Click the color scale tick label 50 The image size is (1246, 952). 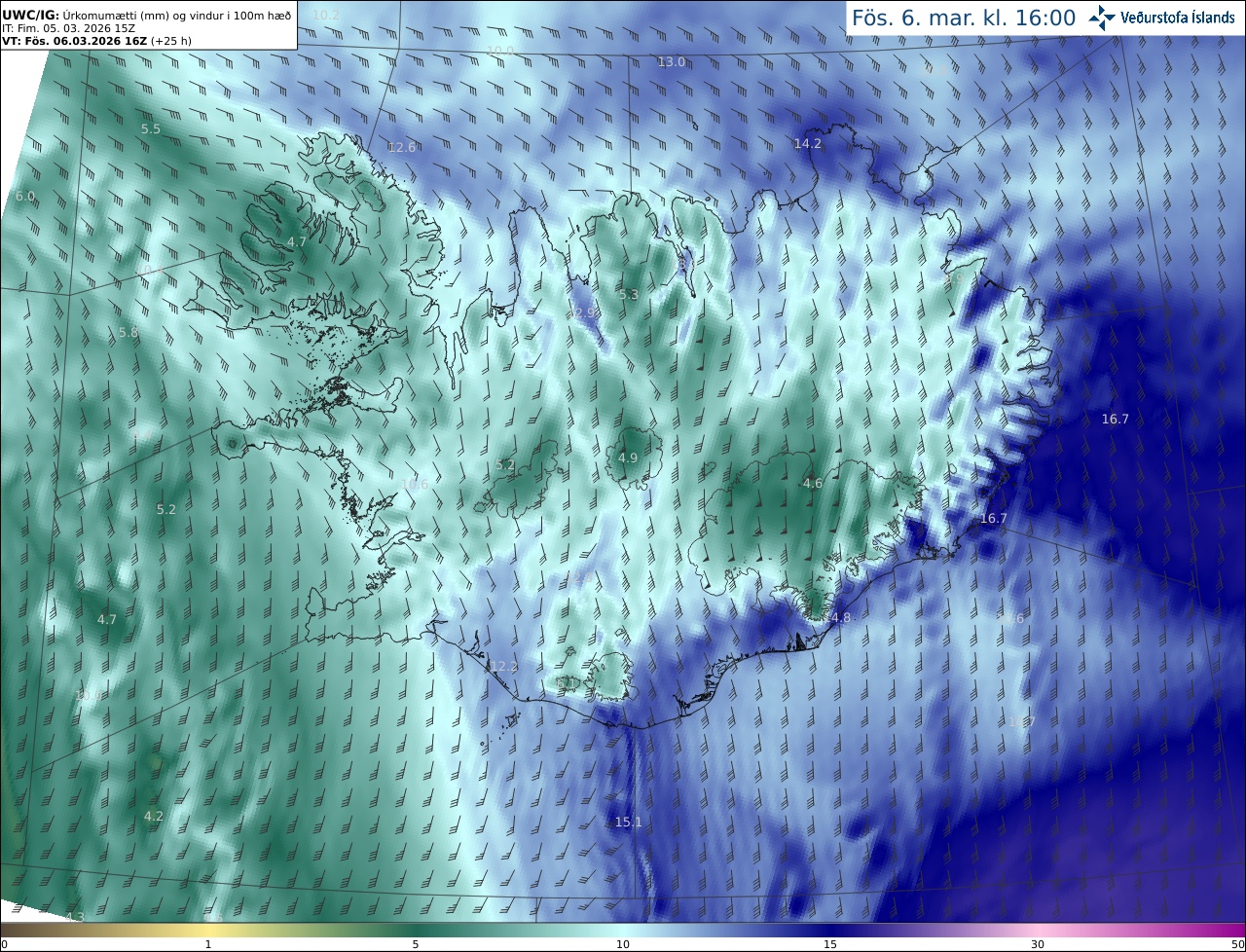[x=1237, y=944]
